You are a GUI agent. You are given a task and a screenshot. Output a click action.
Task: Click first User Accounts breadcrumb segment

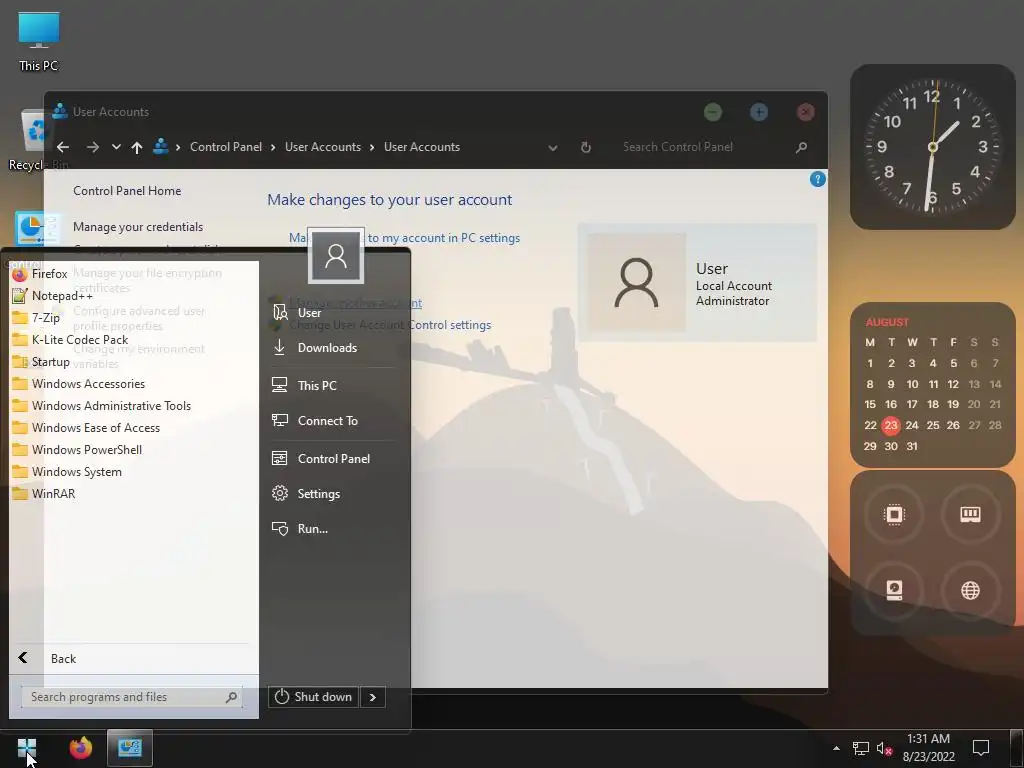[x=323, y=147]
